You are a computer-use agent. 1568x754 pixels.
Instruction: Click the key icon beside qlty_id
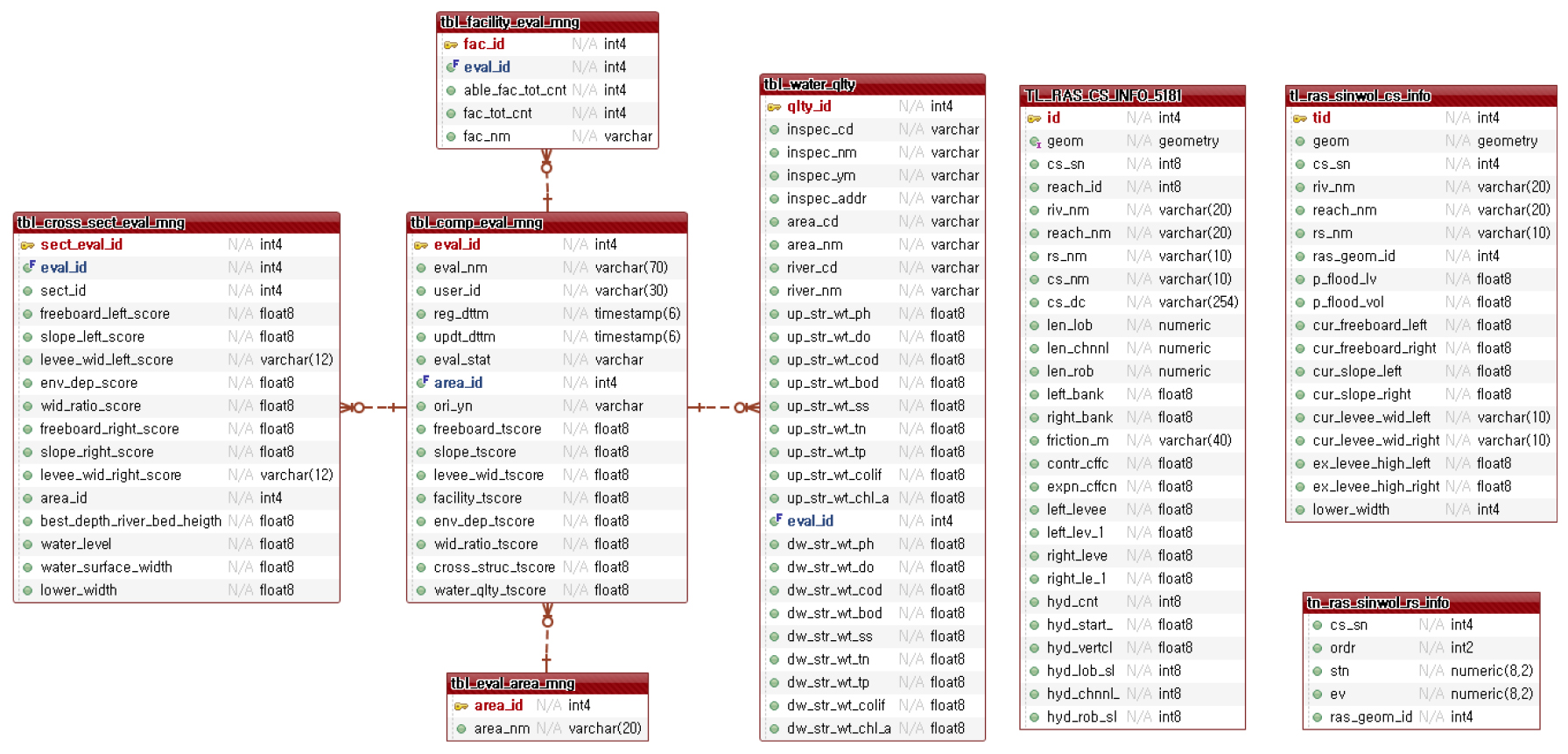pyautogui.click(x=774, y=107)
